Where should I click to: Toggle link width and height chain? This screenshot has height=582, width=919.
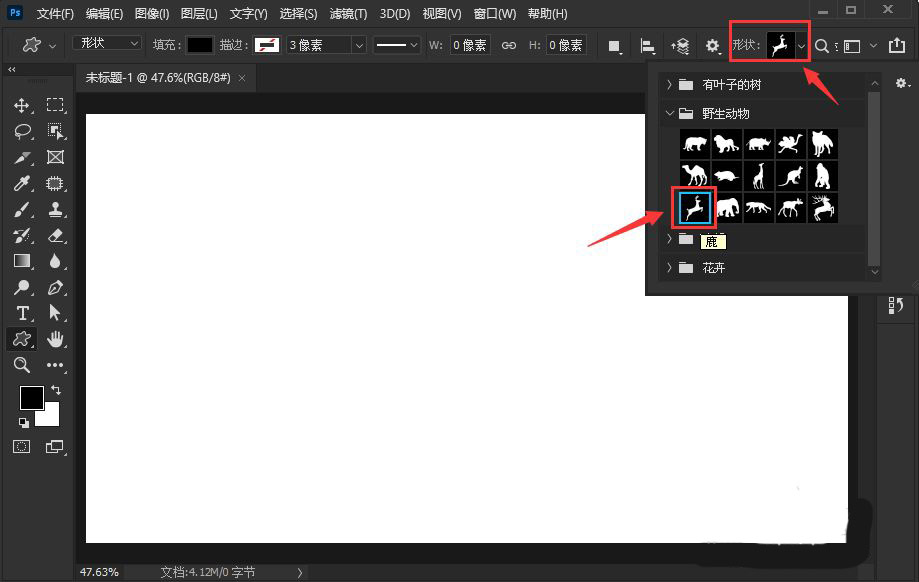tap(508, 45)
